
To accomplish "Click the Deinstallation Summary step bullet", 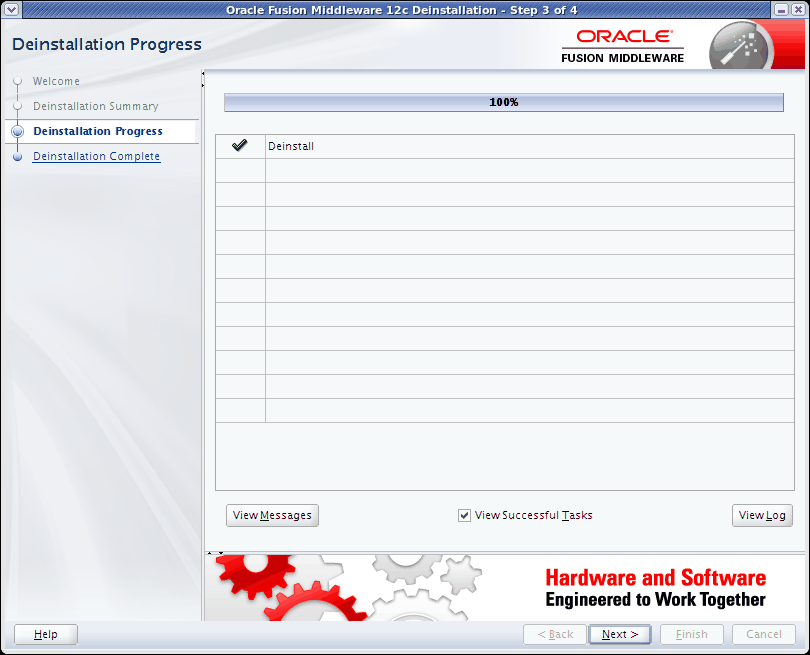I will 18,106.
